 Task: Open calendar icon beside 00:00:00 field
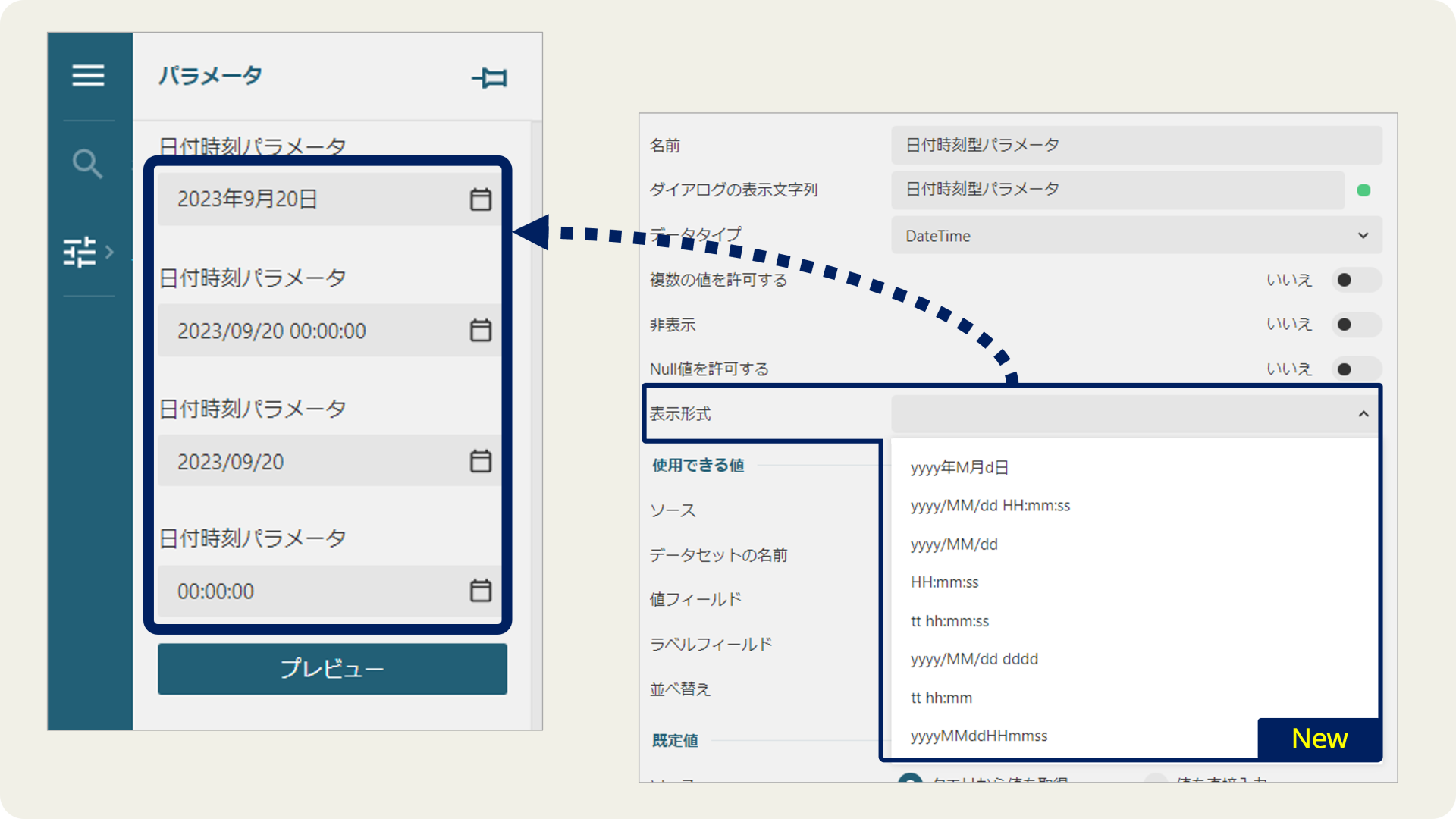481,590
